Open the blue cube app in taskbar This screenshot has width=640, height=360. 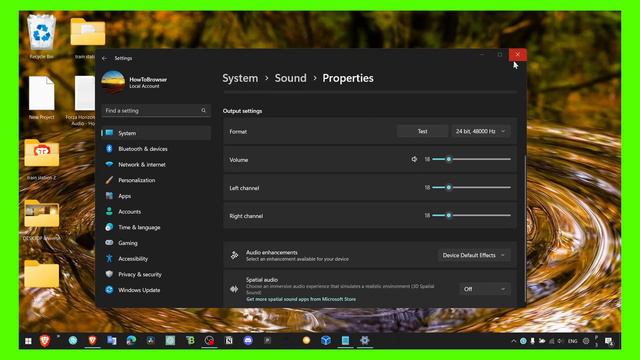[325, 340]
